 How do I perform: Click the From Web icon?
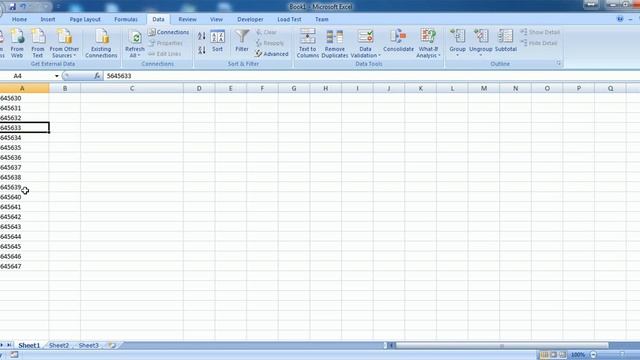click(x=17, y=43)
